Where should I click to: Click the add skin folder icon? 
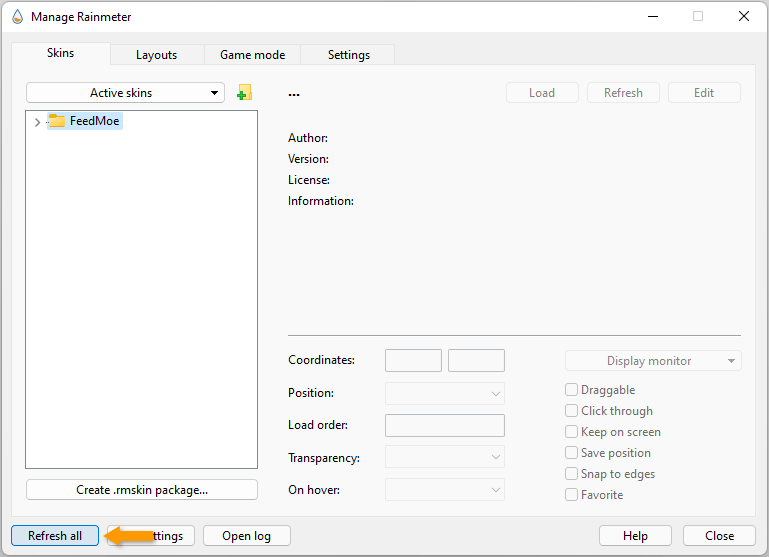click(244, 93)
